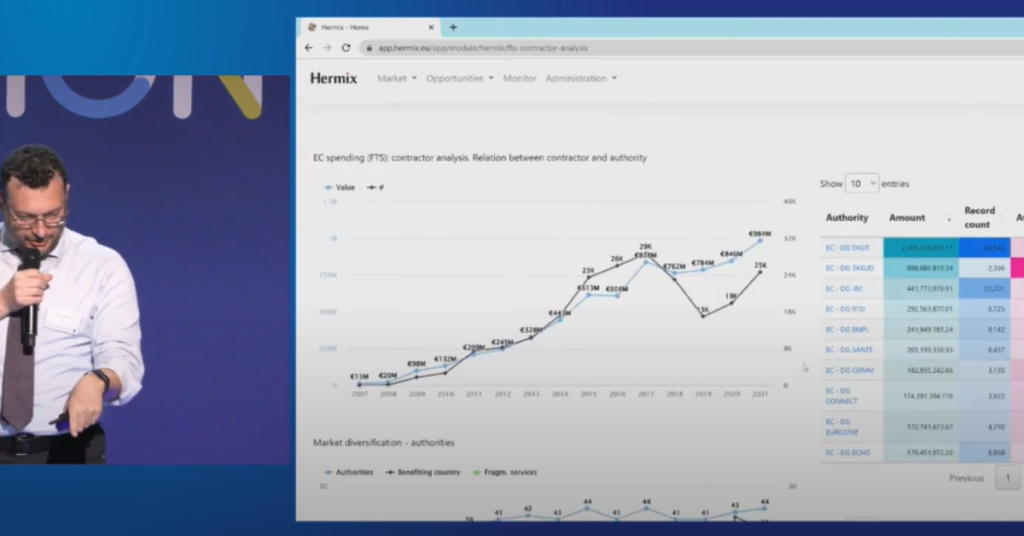Toggle the Value series in chart legend
This screenshot has width=1024, height=536.
pos(339,187)
